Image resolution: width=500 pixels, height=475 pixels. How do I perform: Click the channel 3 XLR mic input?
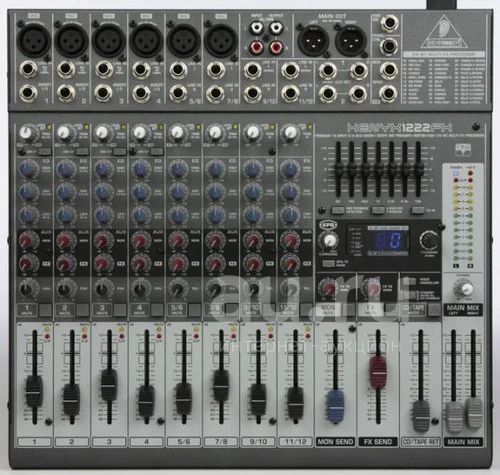pos(109,40)
